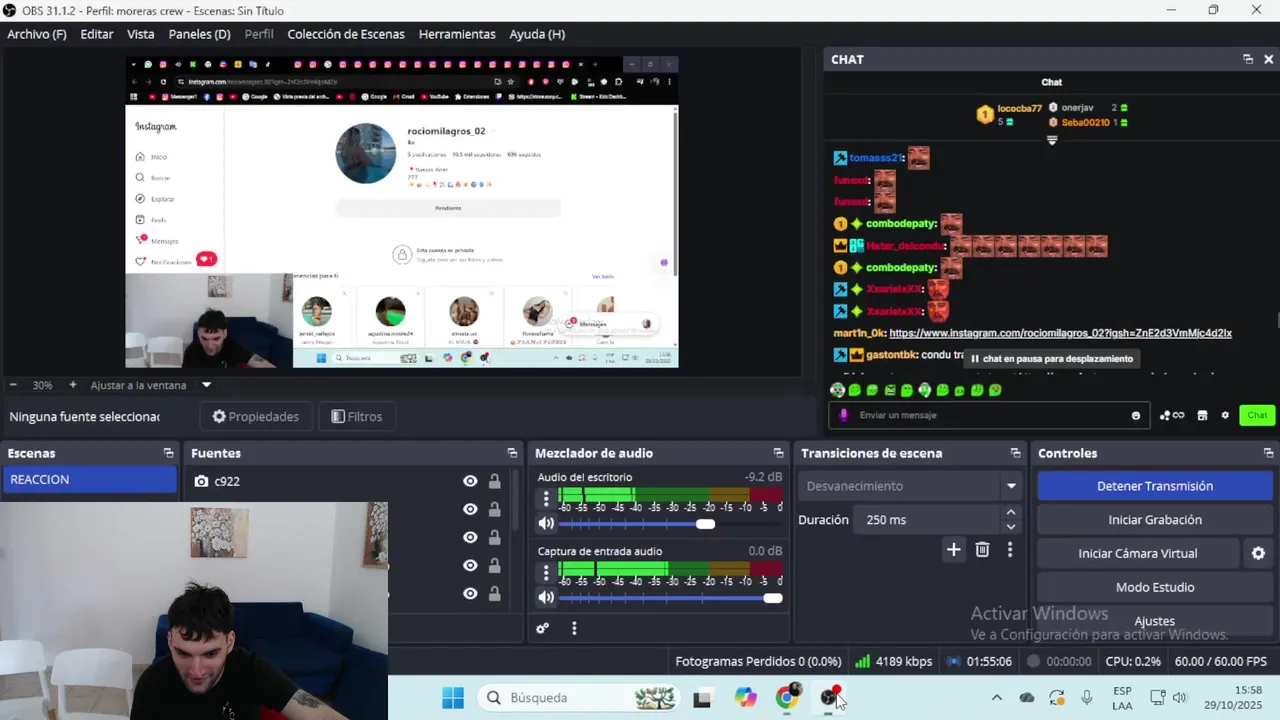Open the Colección de Escenas menu
The width and height of the screenshot is (1280, 720).
click(346, 34)
